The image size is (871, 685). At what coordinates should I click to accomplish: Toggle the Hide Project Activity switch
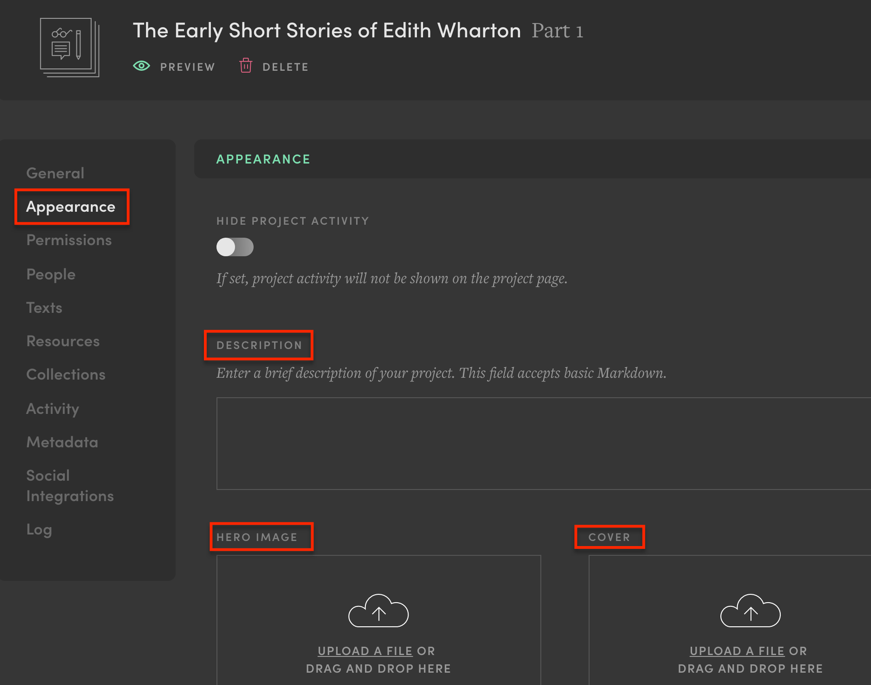click(x=235, y=247)
